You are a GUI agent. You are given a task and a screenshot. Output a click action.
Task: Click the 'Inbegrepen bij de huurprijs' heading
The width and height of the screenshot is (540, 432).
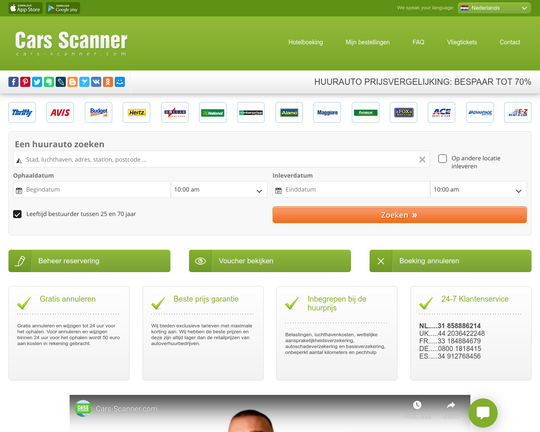[x=337, y=303]
